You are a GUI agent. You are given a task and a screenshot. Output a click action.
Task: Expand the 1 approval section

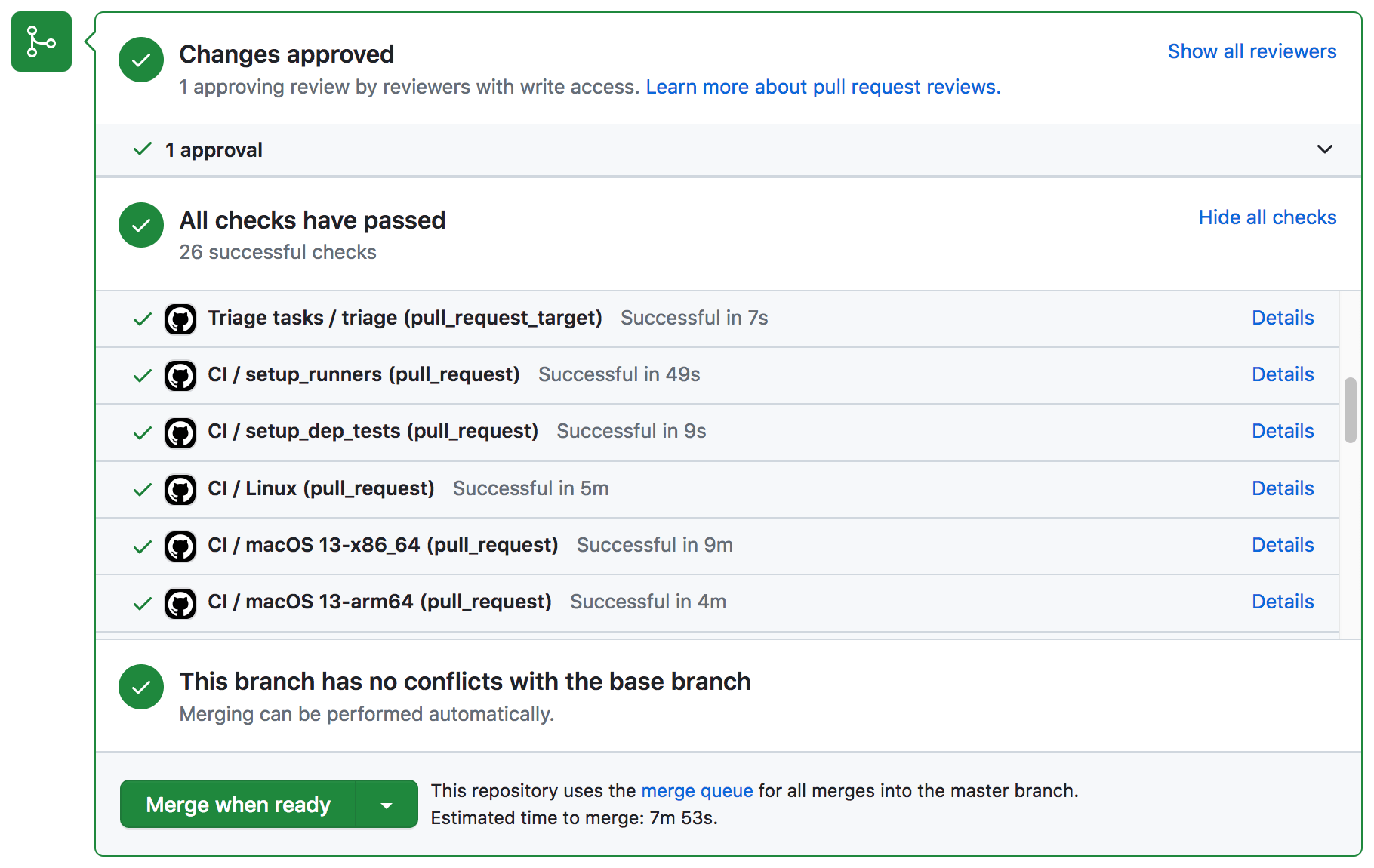pyautogui.click(x=1324, y=149)
